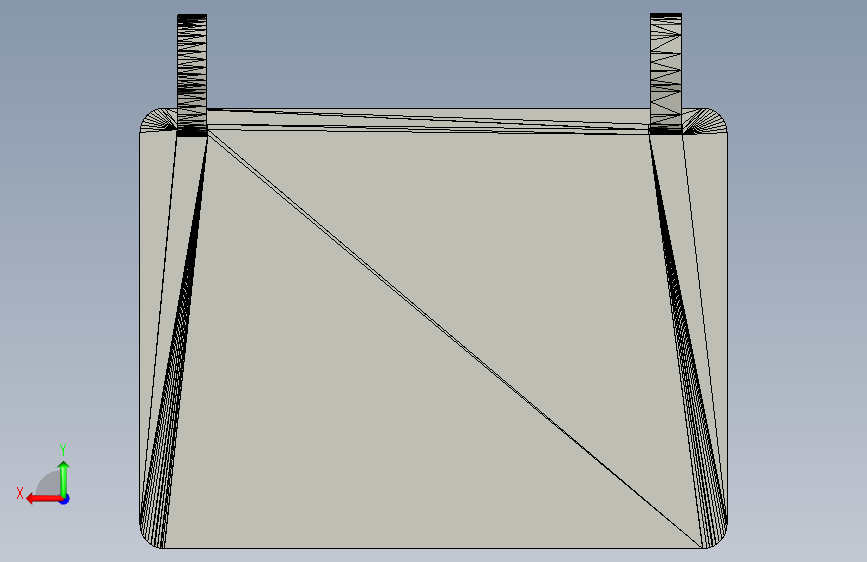The width and height of the screenshot is (867, 562).
Task: Click the blue Z axis dot of the triad
Action: (x=65, y=499)
